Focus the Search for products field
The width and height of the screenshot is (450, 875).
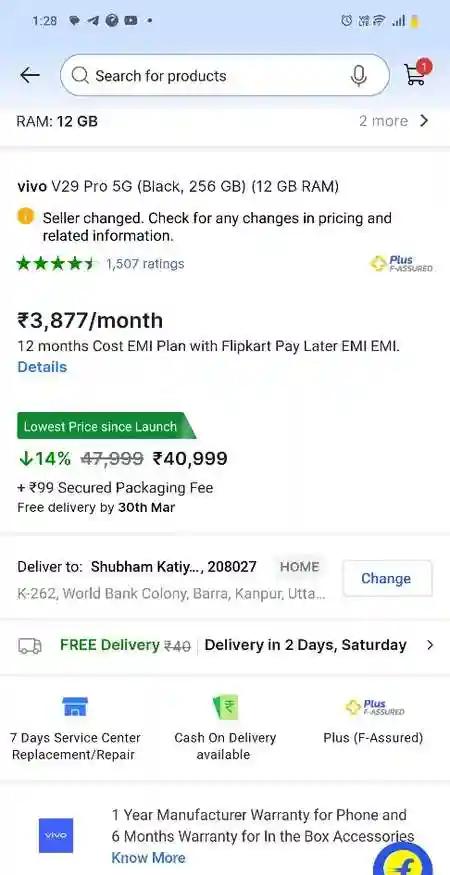coord(225,75)
